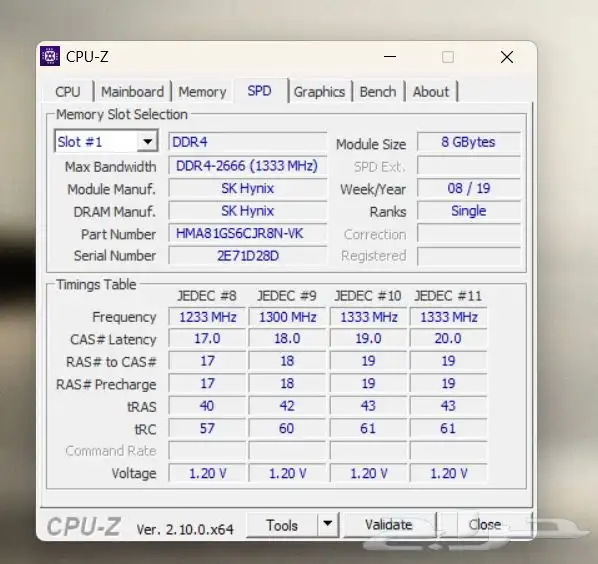Select the SPD tab
Viewport: 598px width, 564px height.
point(259,91)
